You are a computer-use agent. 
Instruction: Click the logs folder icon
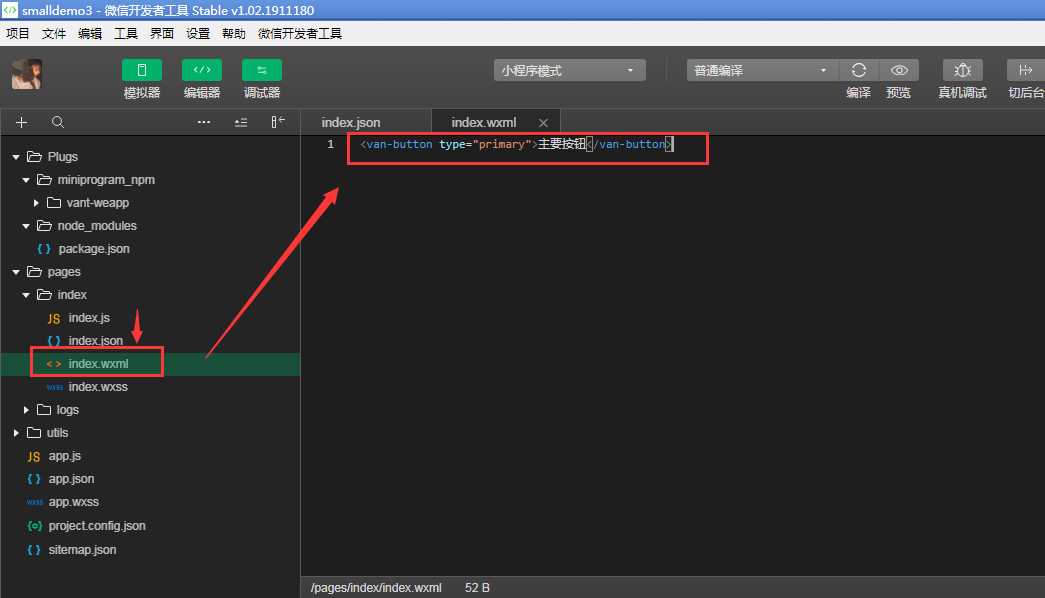pos(44,409)
